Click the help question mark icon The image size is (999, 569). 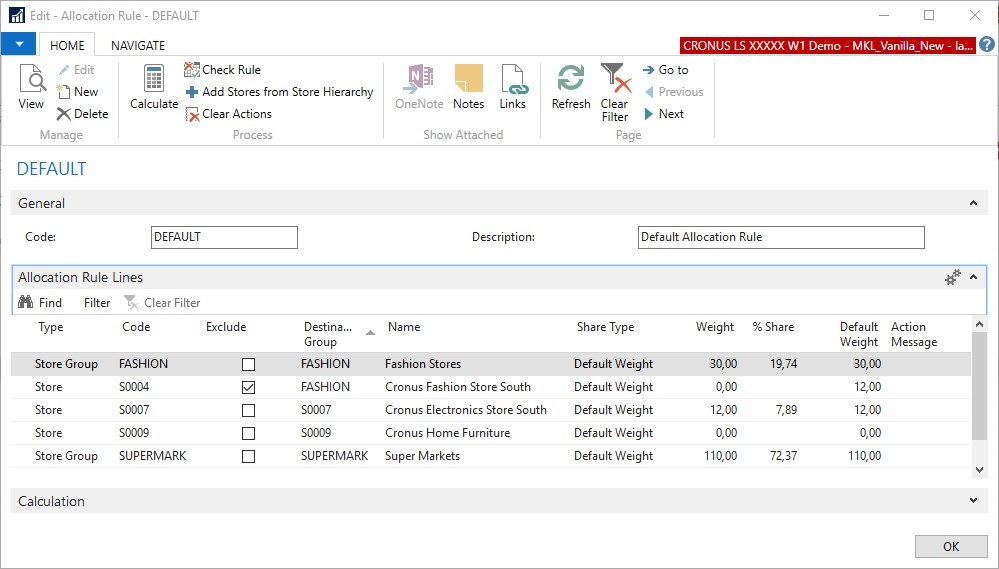point(986,45)
